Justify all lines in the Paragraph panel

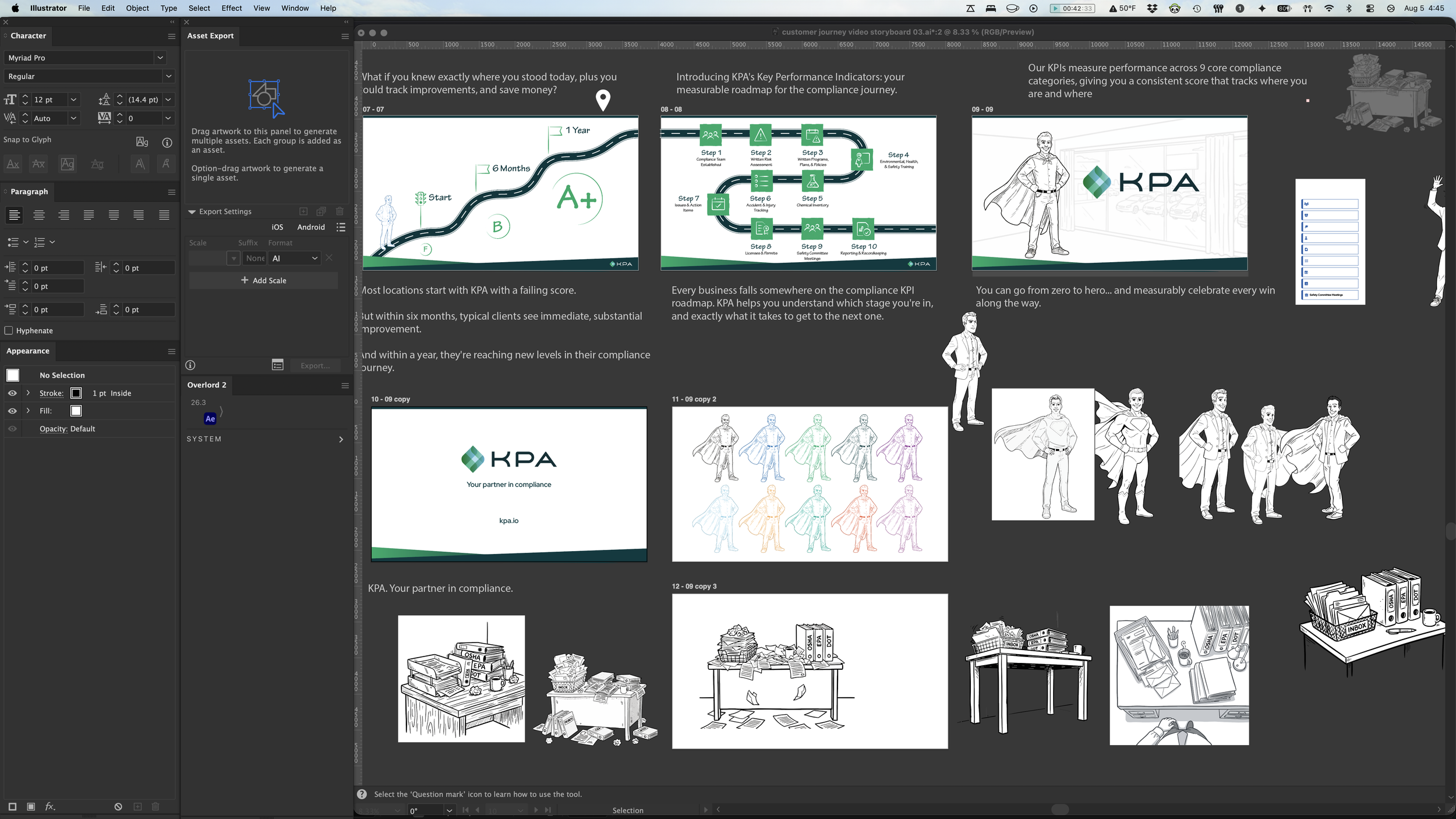tap(164, 216)
